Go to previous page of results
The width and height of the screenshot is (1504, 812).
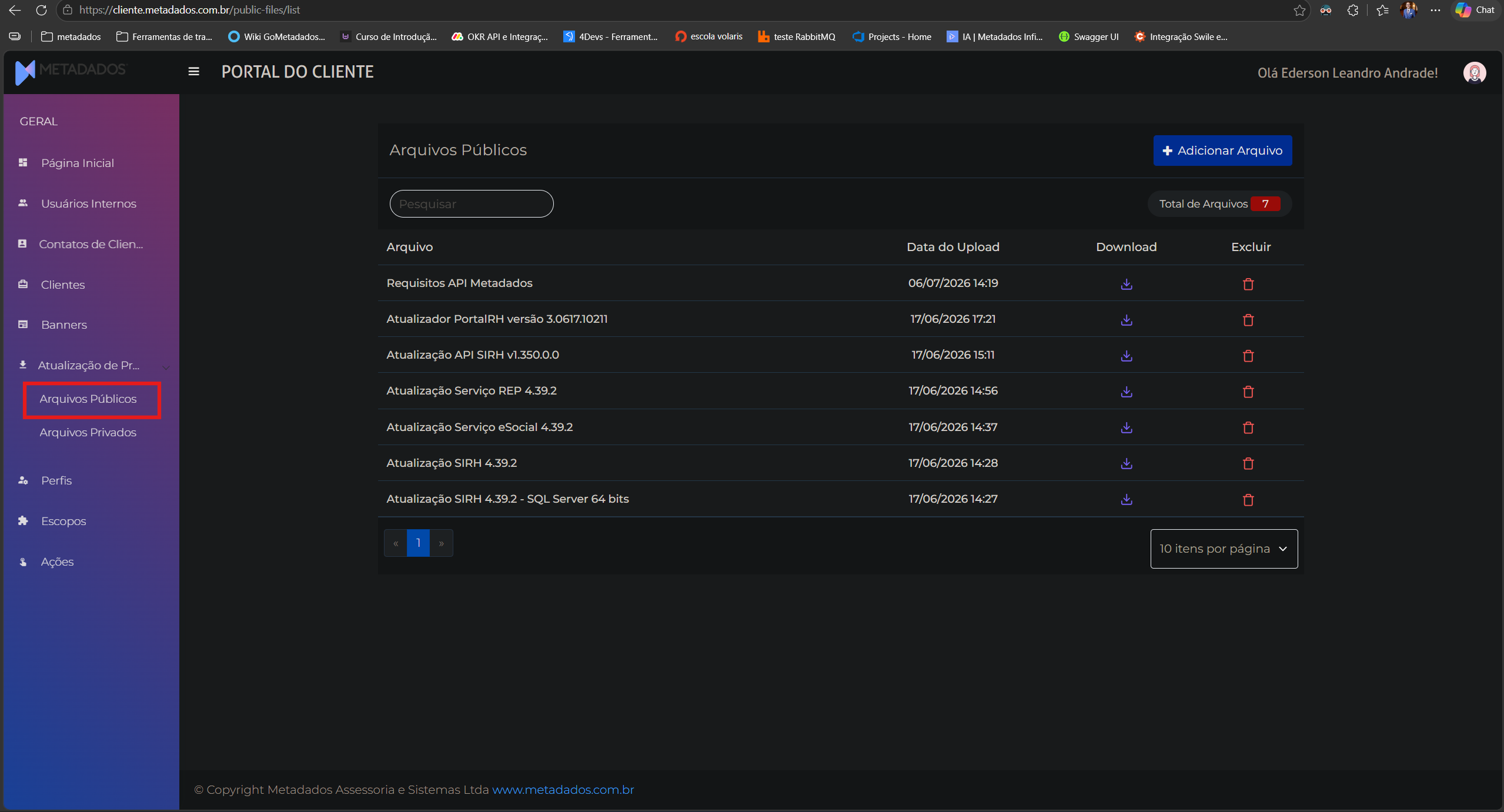click(x=396, y=543)
